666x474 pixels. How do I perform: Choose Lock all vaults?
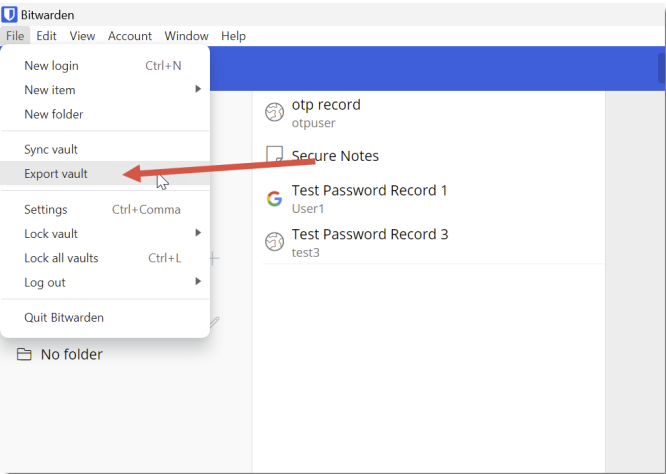pos(105,258)
